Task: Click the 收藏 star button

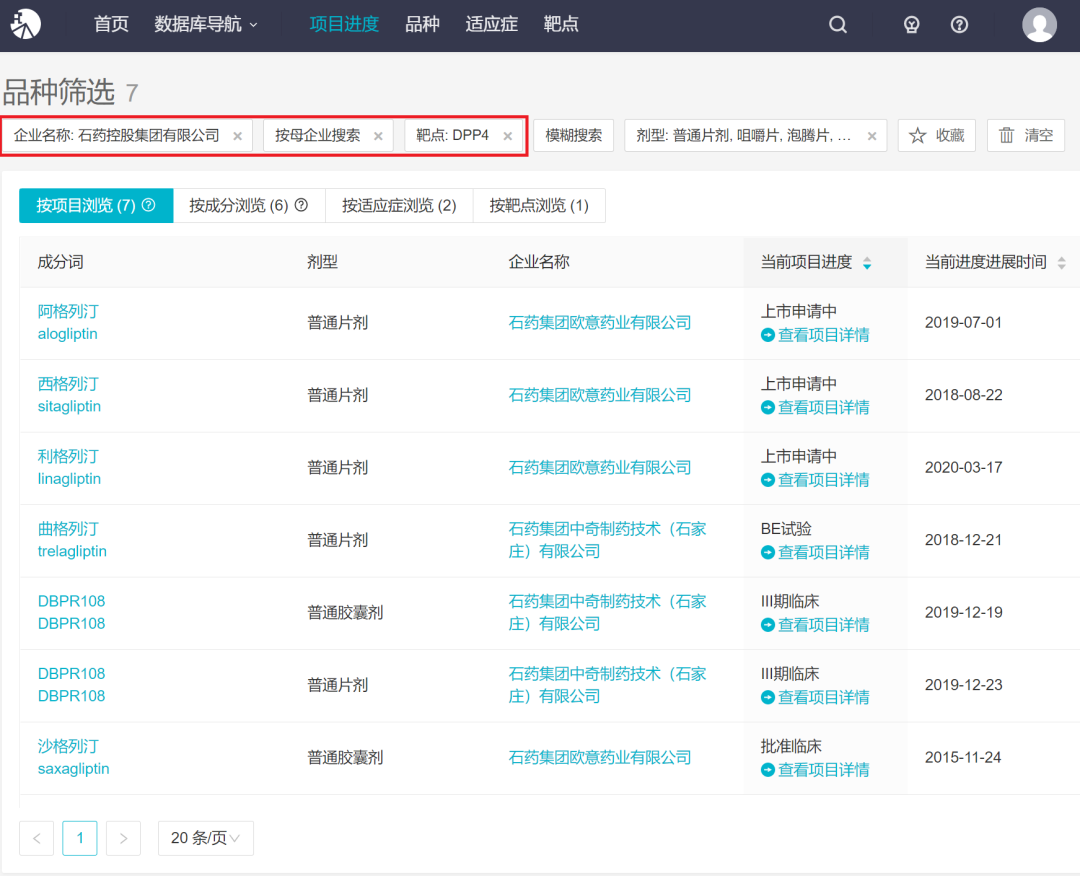Action: click(x=937, y=136)
